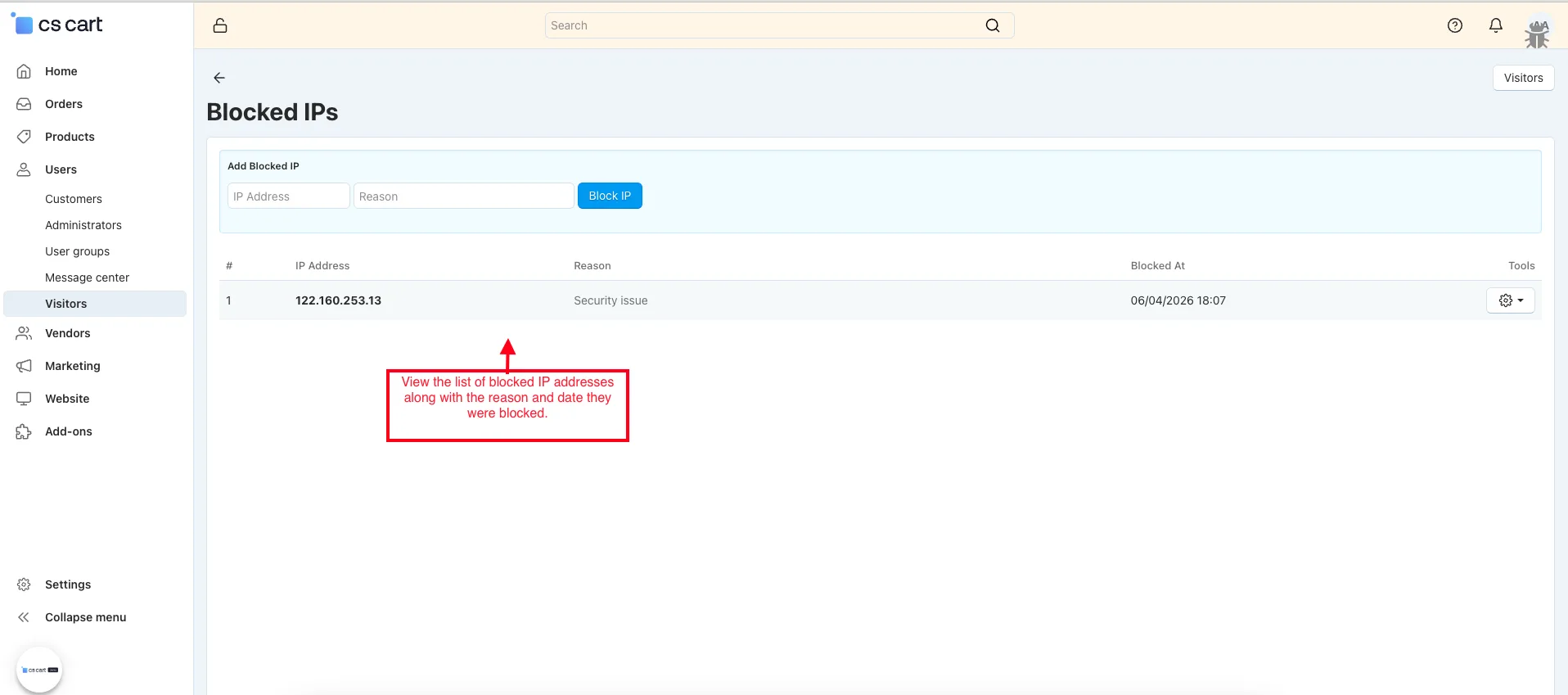Click the lock icon in top bar
This screenshot has height=695, width=1568.
click(x=220, y=25)
